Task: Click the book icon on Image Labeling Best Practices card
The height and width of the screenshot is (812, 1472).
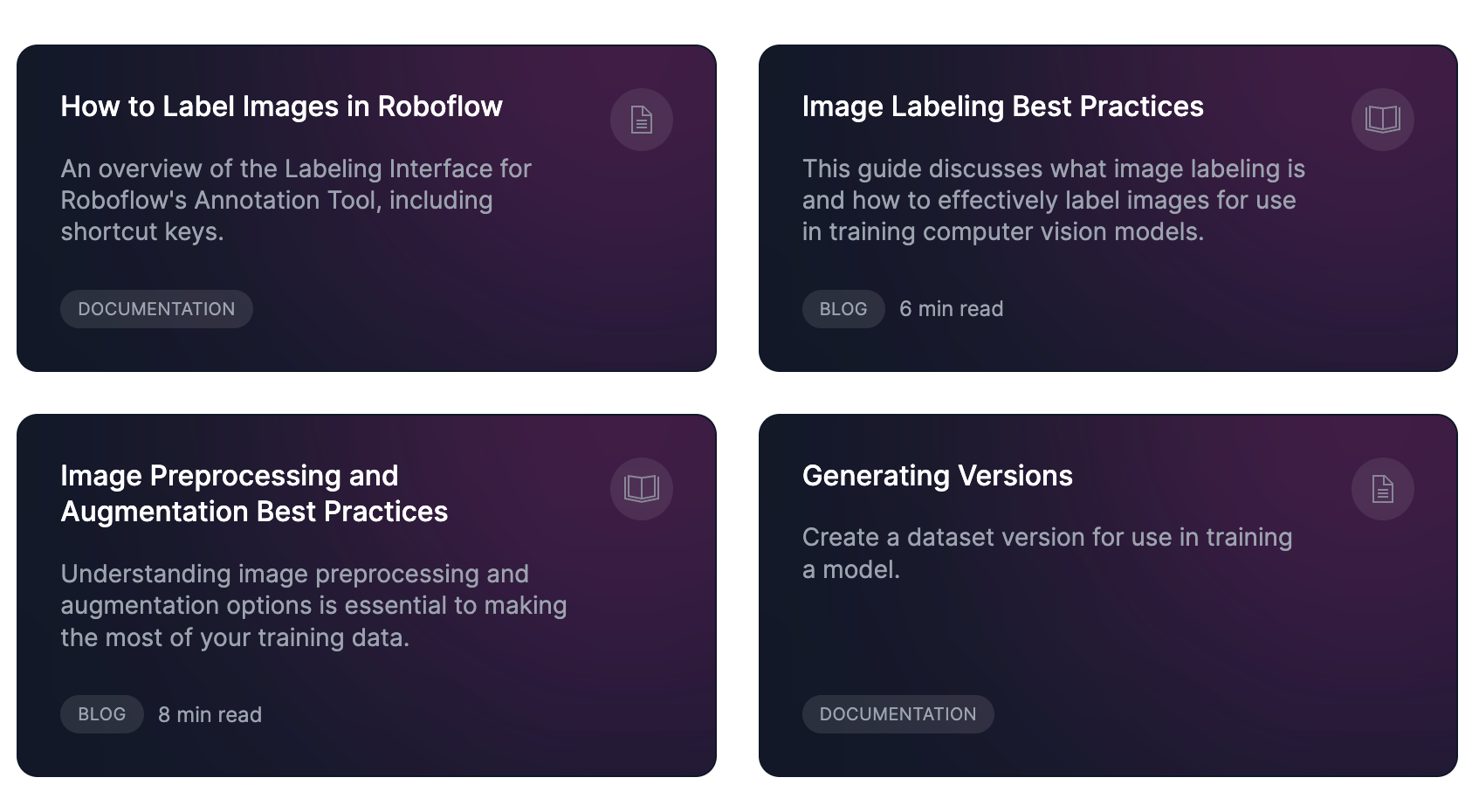Action: tap(1382, 120)
